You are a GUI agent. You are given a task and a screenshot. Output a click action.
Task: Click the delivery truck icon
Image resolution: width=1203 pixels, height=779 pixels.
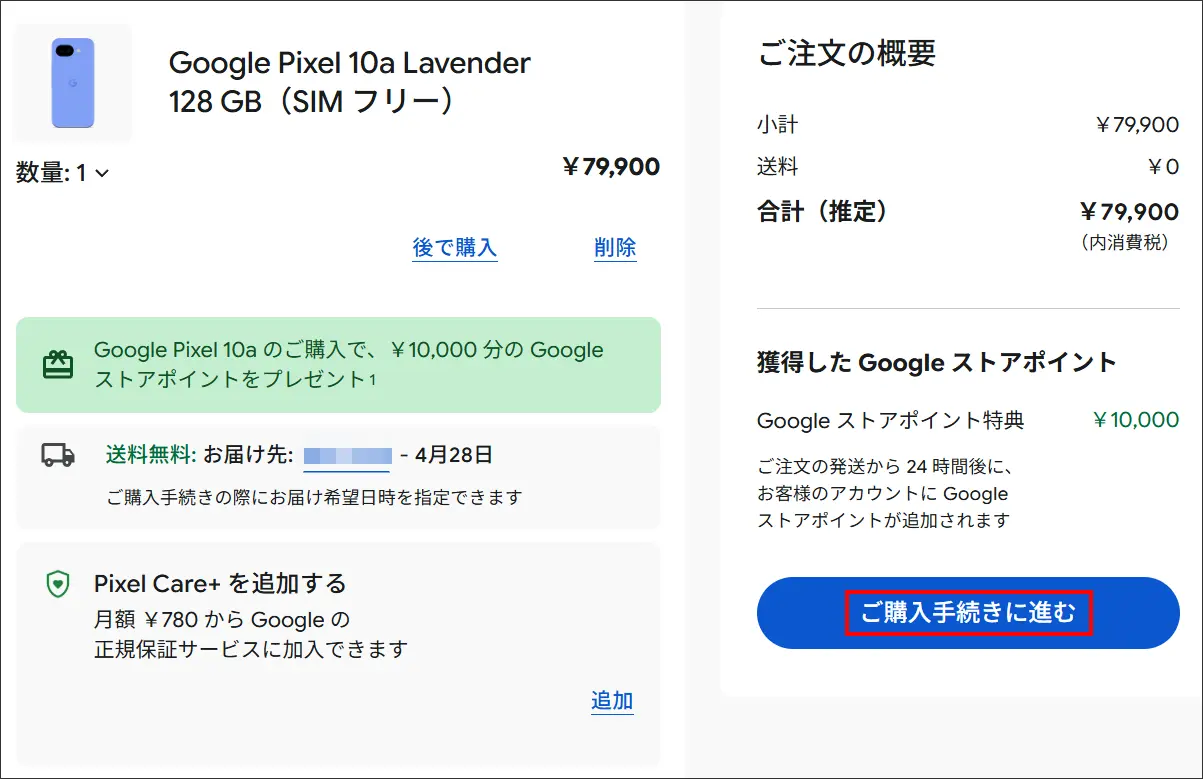[58, 455]
